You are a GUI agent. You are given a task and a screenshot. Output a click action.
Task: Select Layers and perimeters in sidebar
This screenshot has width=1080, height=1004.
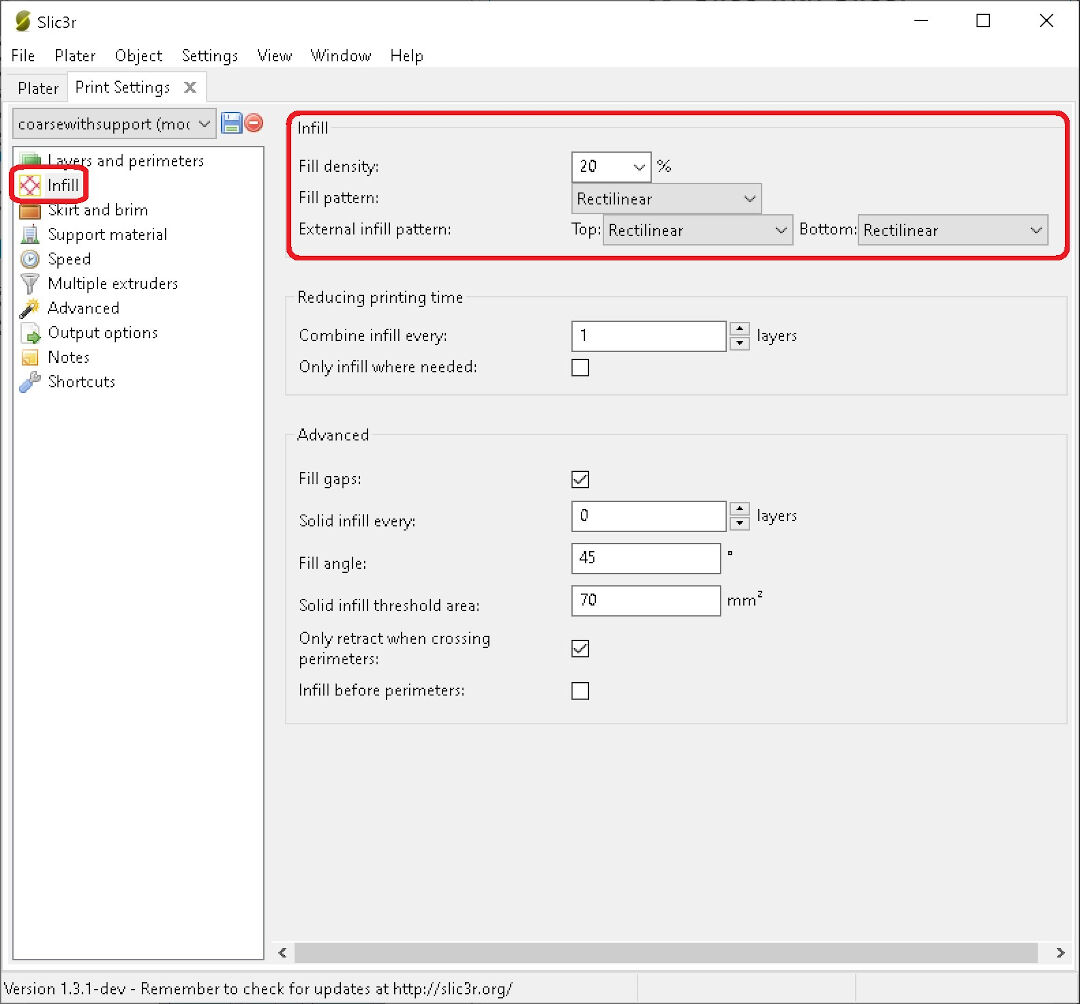pyautogui.click(x=125, y=160)
